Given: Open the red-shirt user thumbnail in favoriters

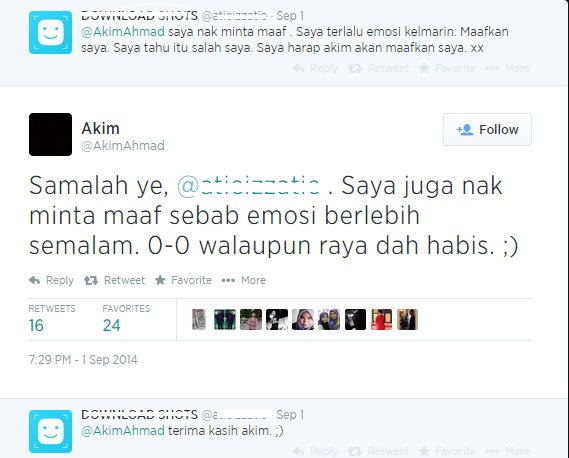Looking at the screenshot, I should coord(381,319).
